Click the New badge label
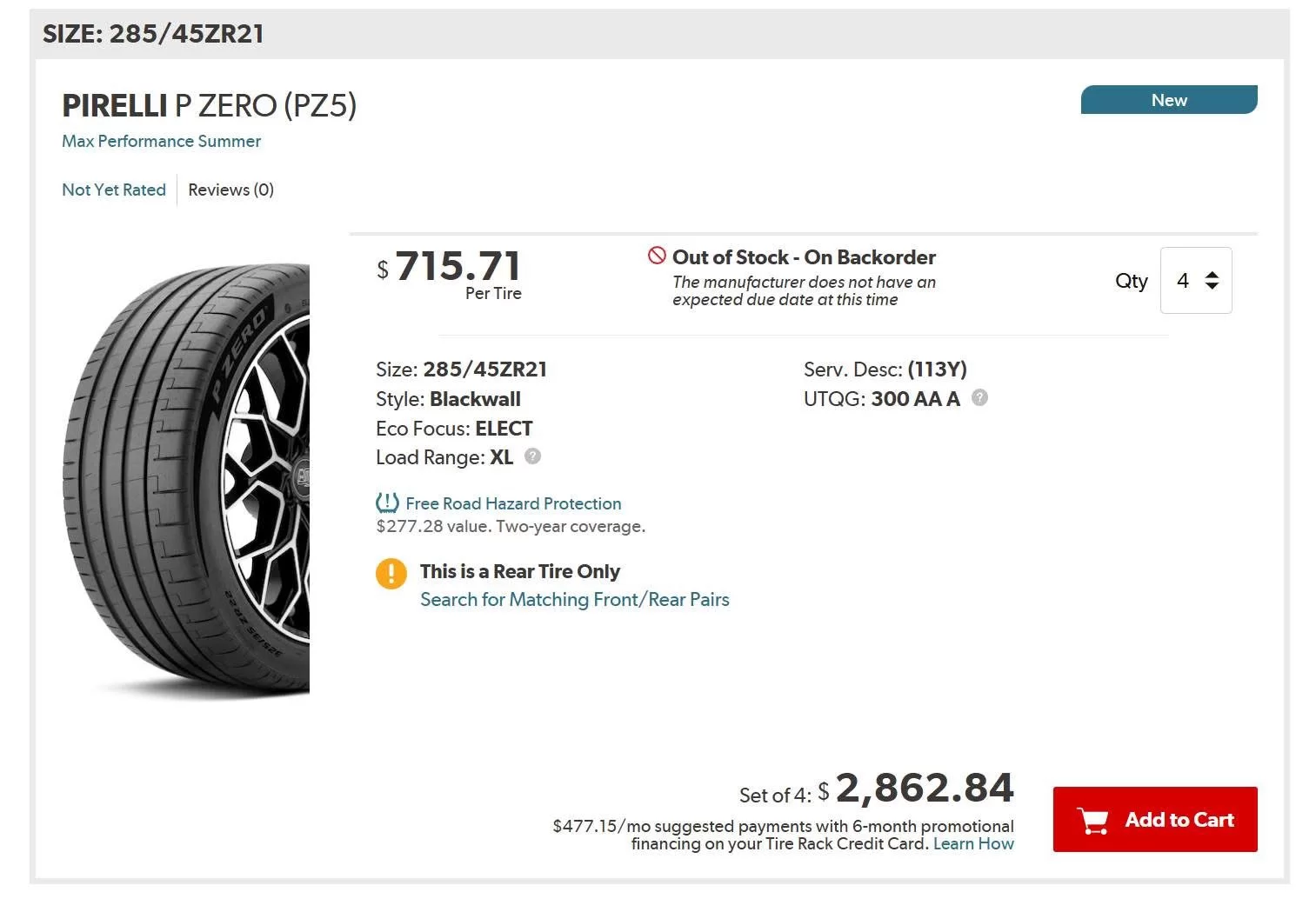The image size is (1316, 912). (1169, 100)
